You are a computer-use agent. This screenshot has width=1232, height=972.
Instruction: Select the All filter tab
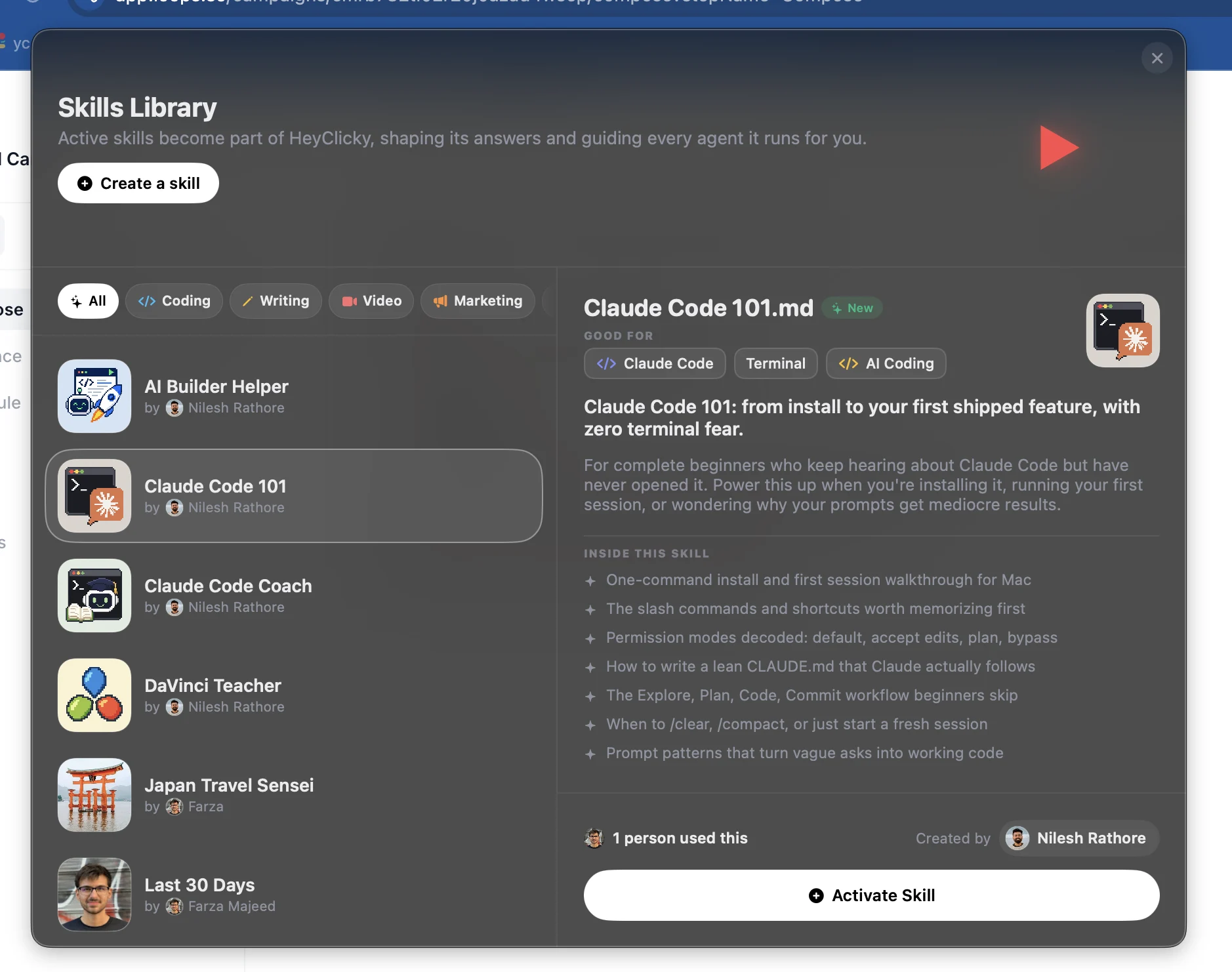(88, 301)
